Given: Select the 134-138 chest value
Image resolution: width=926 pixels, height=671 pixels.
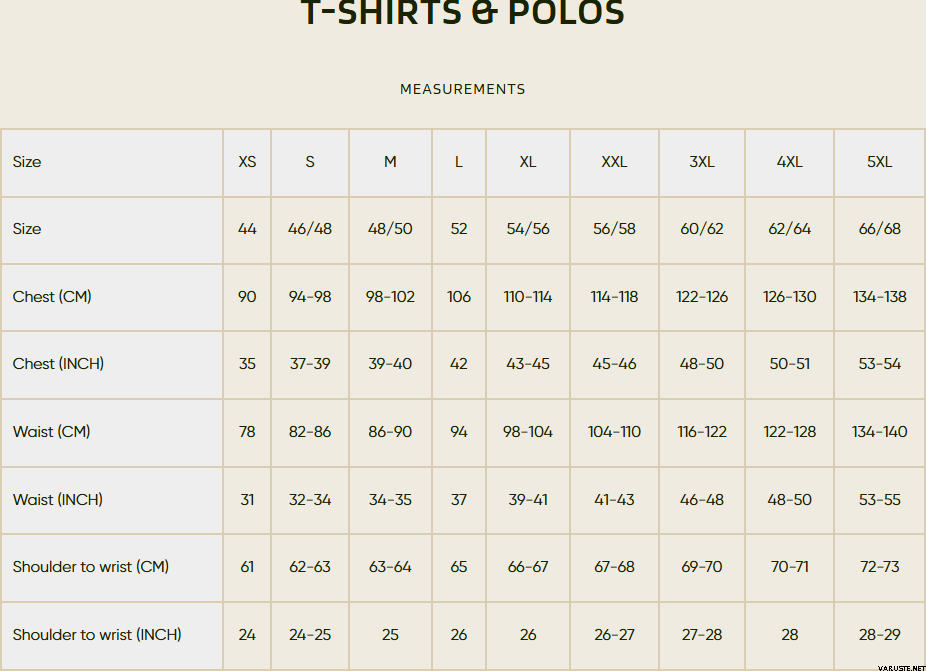Looking at the screenshot, I should 879,297.
